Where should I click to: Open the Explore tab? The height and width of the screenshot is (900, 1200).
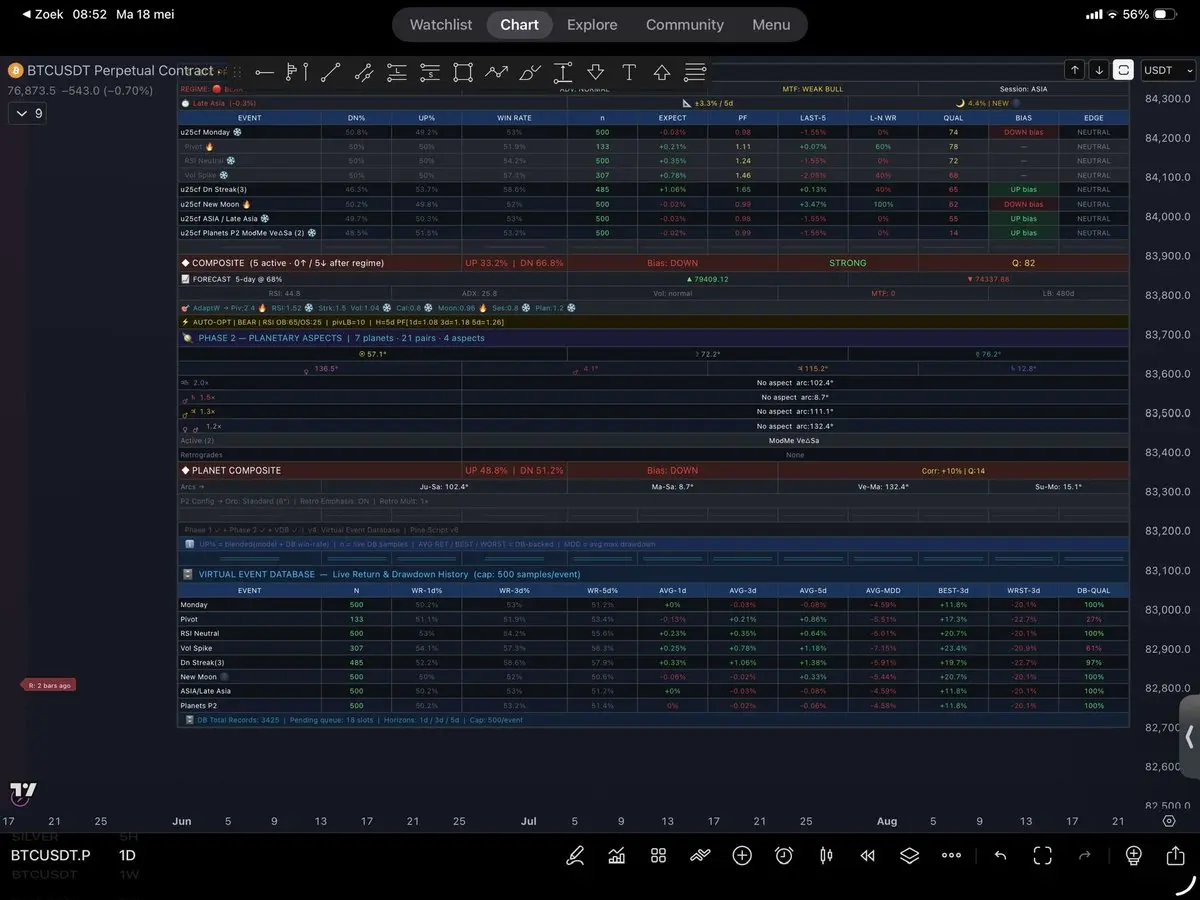pyautogui.click(x=592, y=25)
